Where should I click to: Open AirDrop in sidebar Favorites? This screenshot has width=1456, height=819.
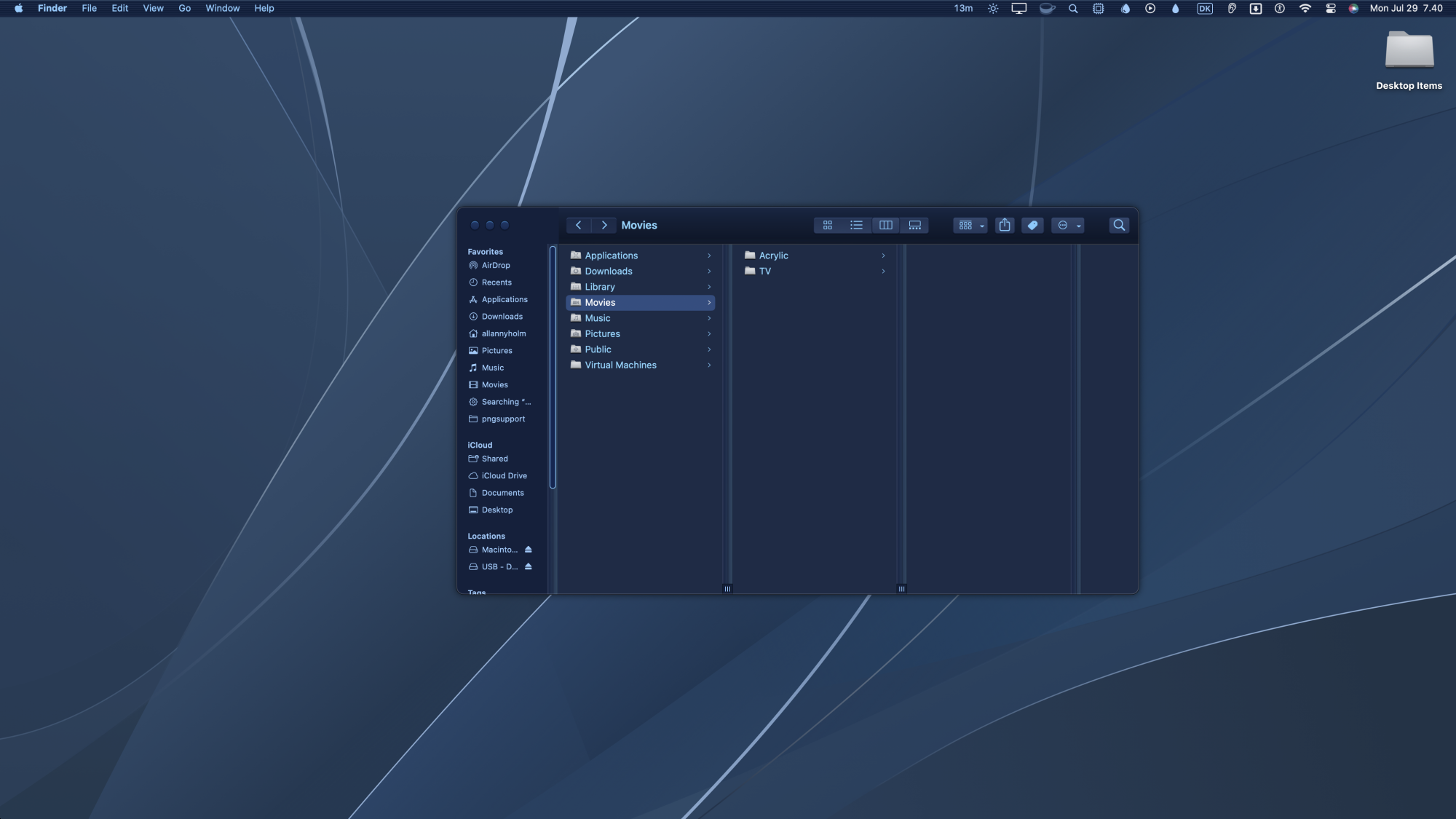tap(495, 266)
